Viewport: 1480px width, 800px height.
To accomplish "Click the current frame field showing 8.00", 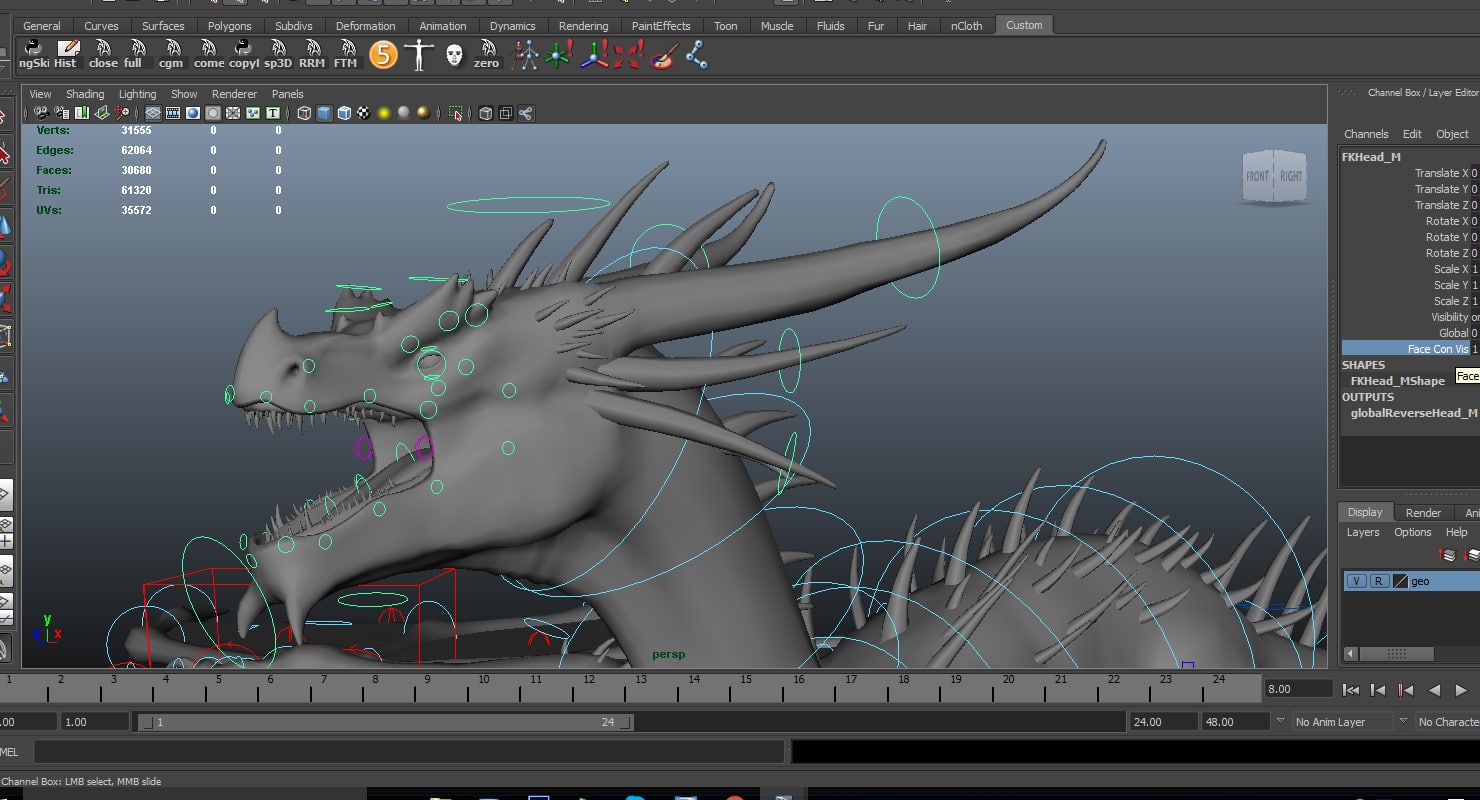I will [1297, 689].
